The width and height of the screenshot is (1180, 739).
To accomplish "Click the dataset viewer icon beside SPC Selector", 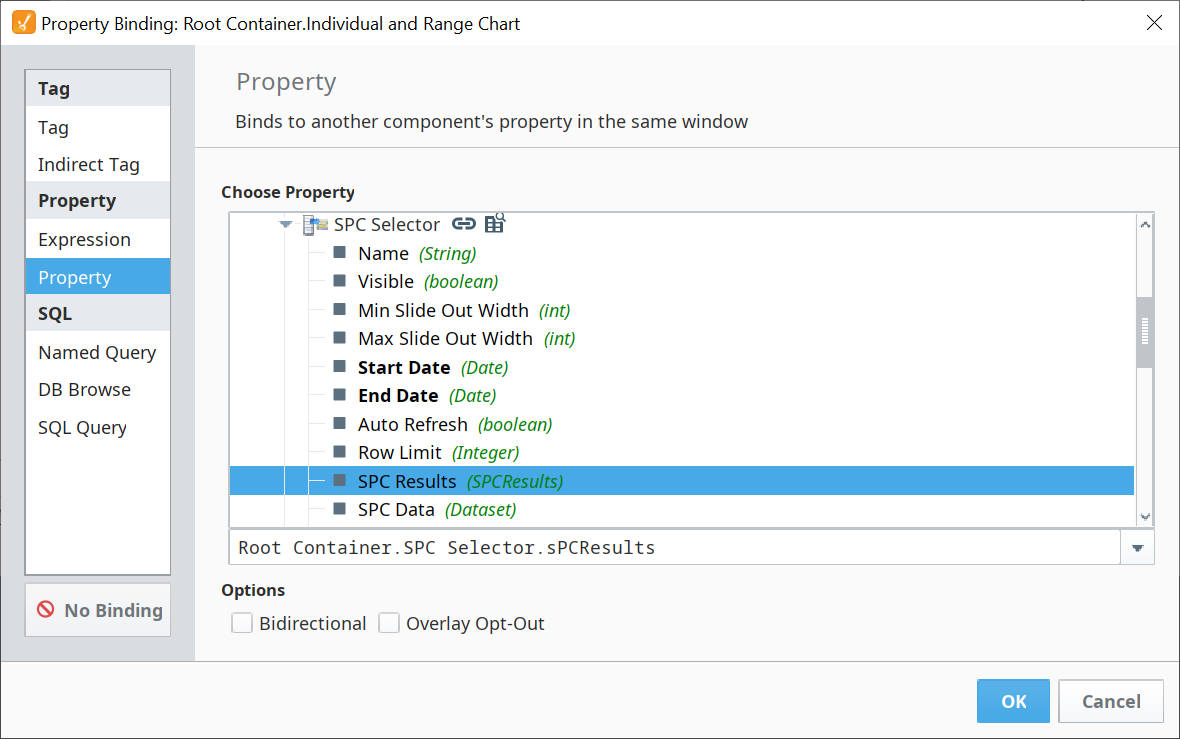I will click(x=495, y=224).
